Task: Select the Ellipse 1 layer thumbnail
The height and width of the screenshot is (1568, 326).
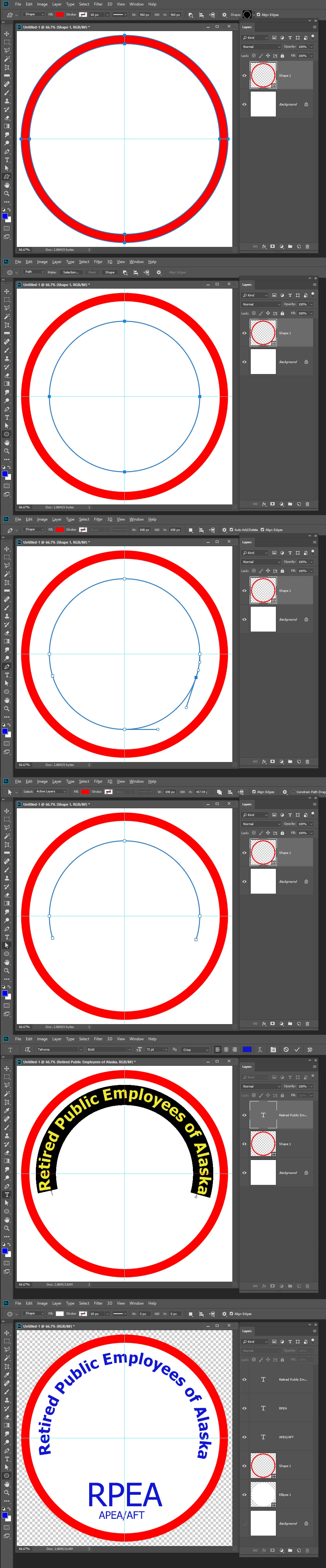Action: [x=263, y=1494]
